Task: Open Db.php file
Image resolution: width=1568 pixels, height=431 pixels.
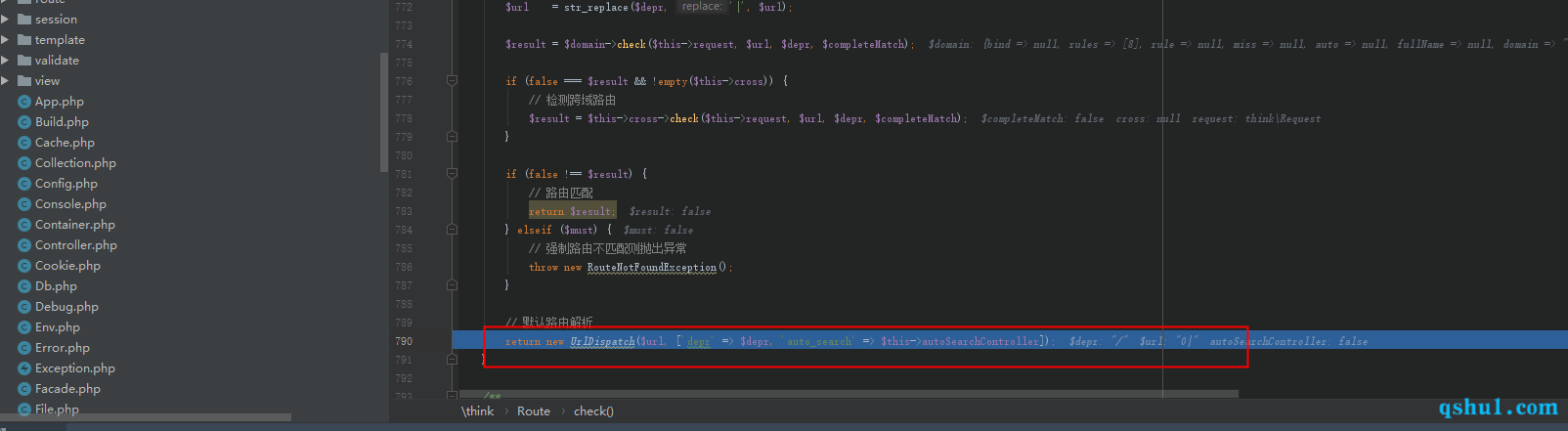Action: pos(56,286)
